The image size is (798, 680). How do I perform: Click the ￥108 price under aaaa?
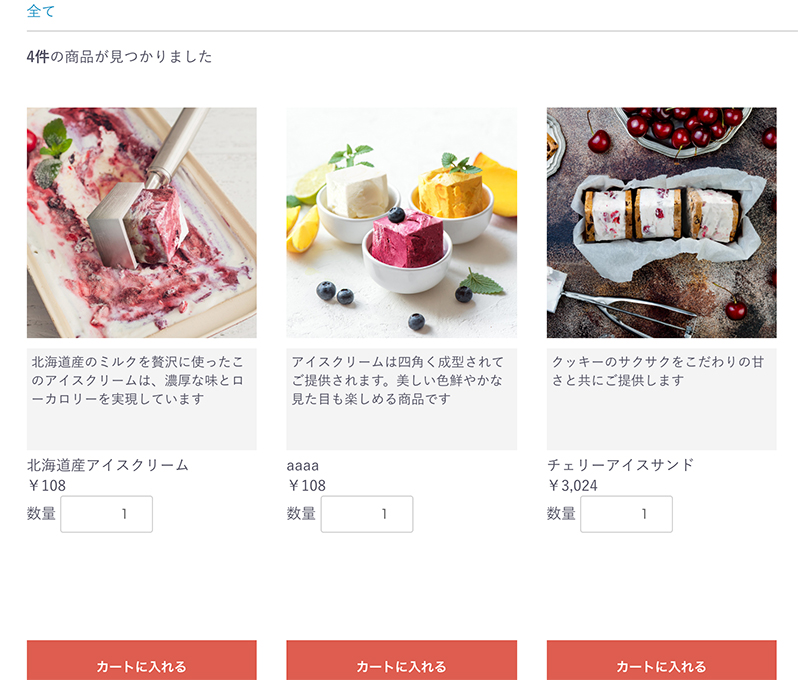pos(306,486)
